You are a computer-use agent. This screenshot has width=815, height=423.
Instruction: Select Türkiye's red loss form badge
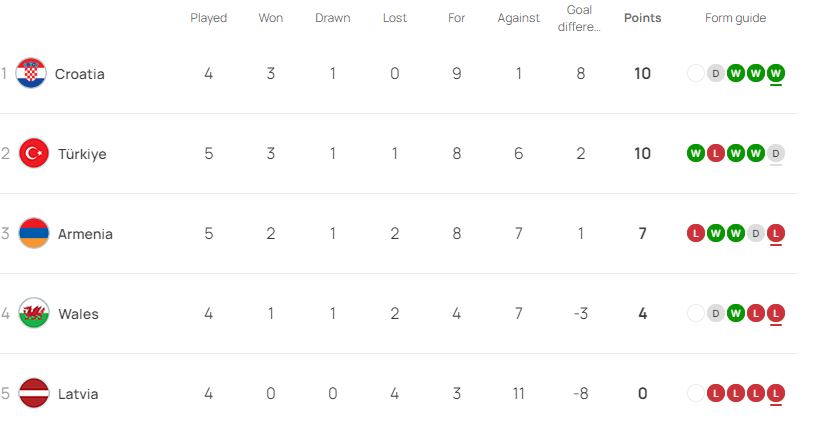point(716,153)
